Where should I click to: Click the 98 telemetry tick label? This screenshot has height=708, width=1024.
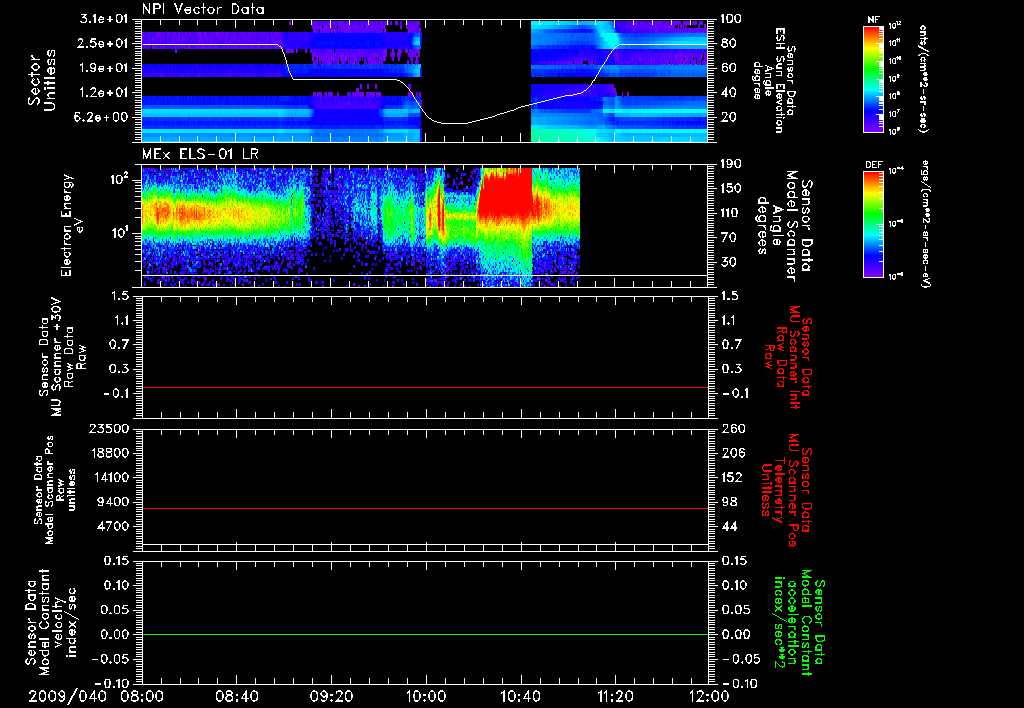point(728,502)
